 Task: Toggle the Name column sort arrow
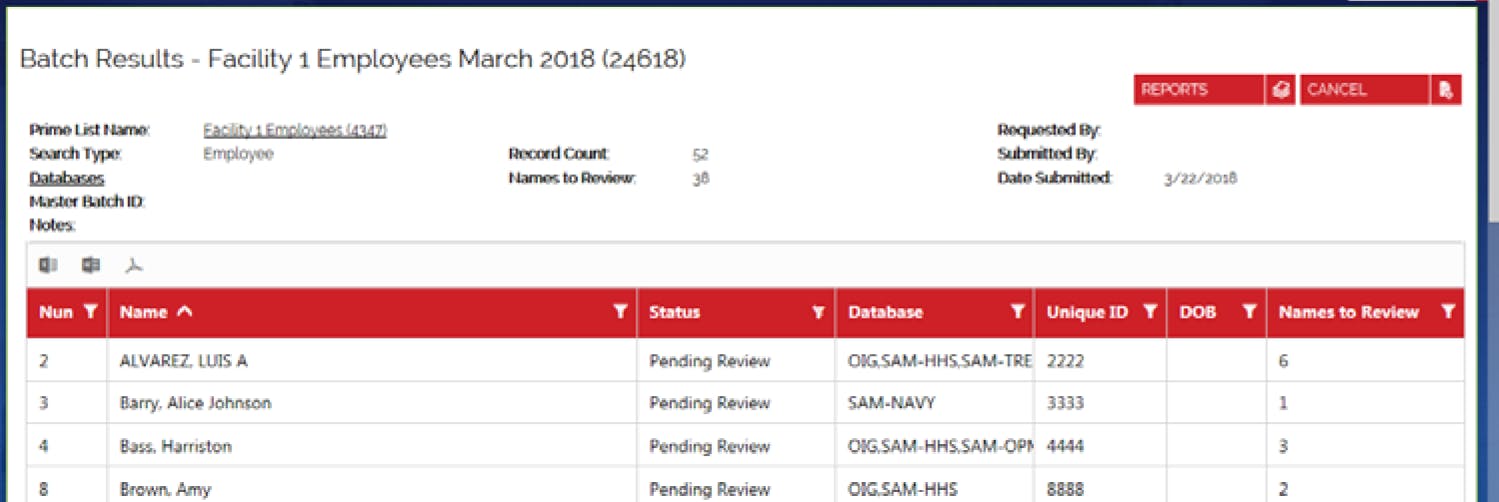click(183, 312)
